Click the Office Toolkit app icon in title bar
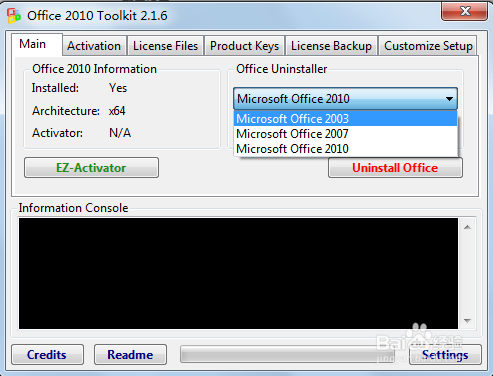Image resolution: width=493 pixels, height=376 pixels. [14, 16]
